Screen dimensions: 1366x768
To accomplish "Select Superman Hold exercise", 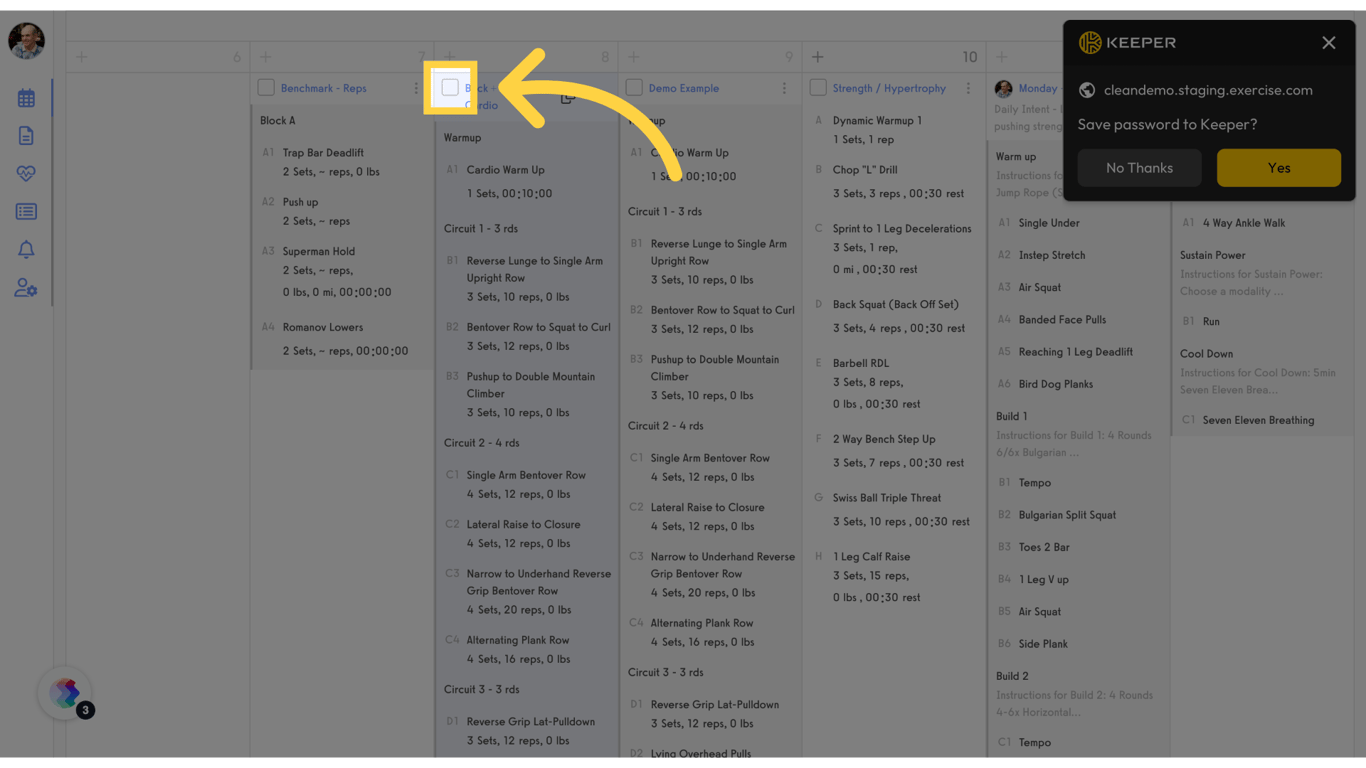I will point(318,251).
